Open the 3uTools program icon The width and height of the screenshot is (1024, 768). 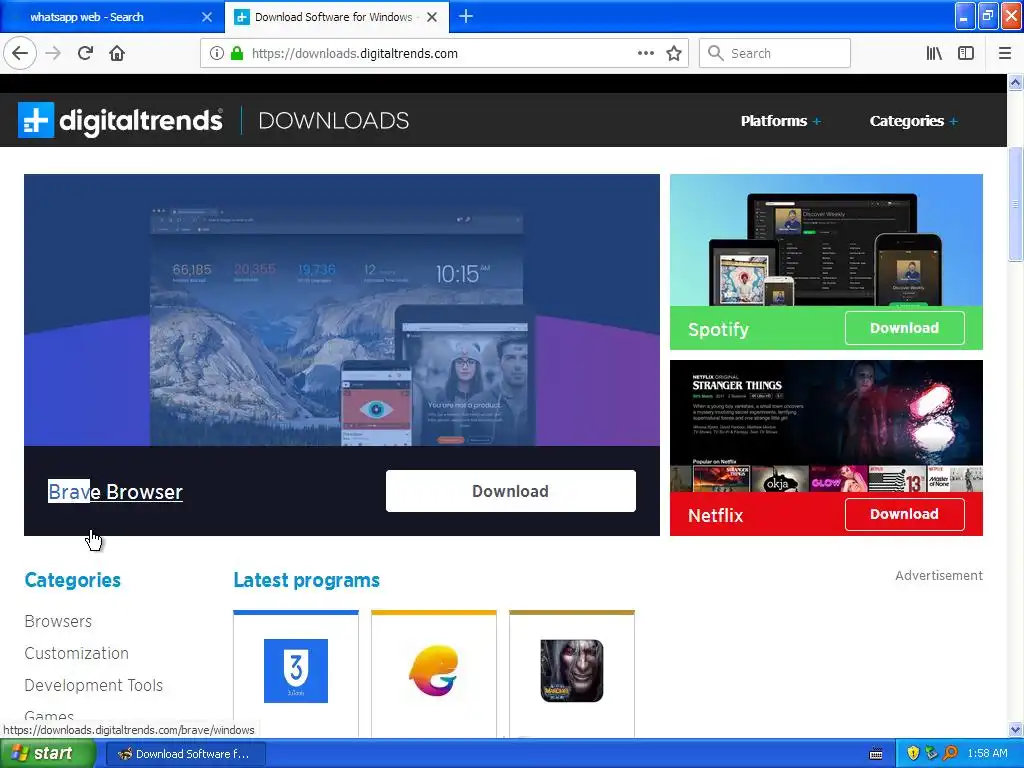296,671
